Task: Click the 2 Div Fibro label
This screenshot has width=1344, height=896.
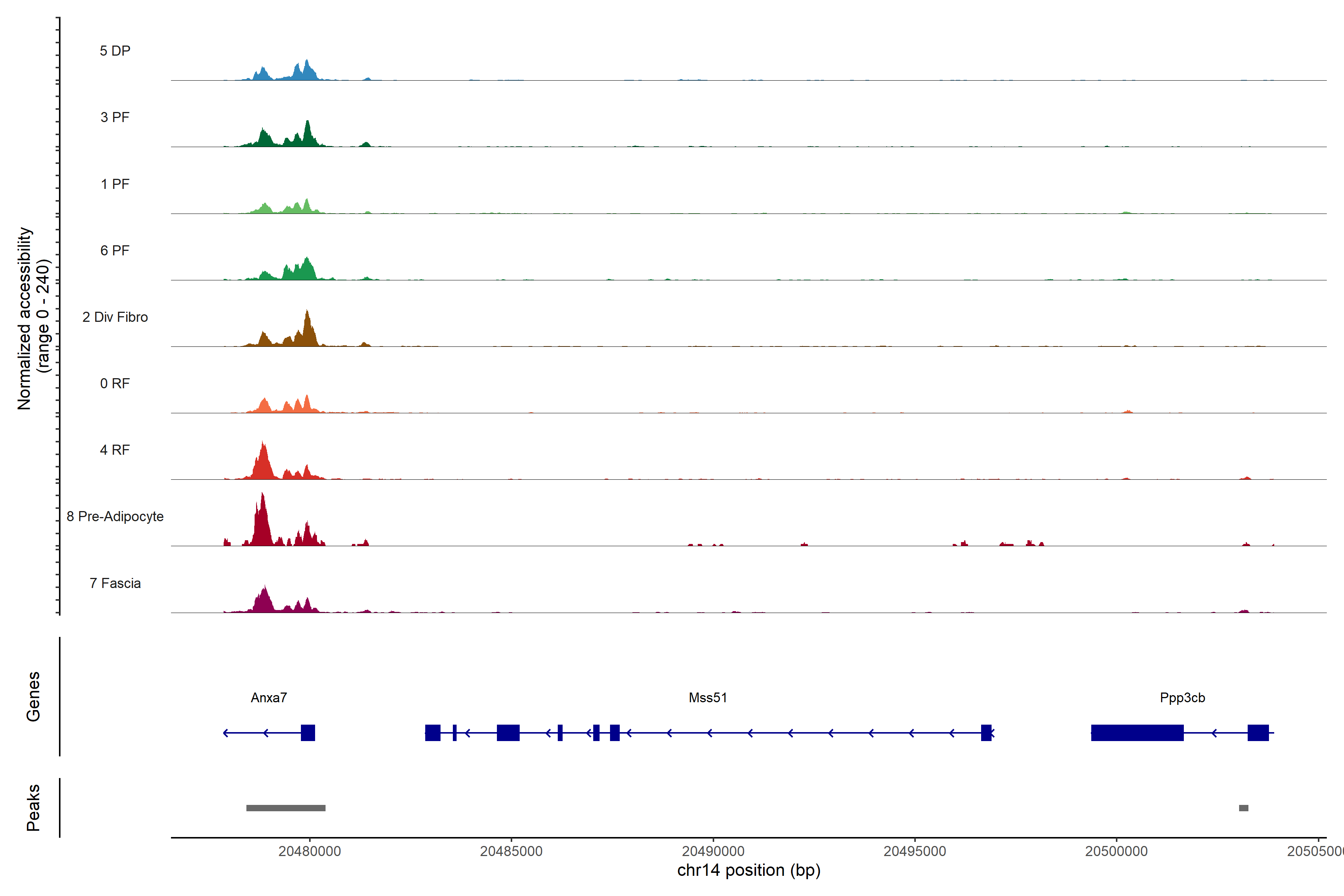Action: [115, 317]
